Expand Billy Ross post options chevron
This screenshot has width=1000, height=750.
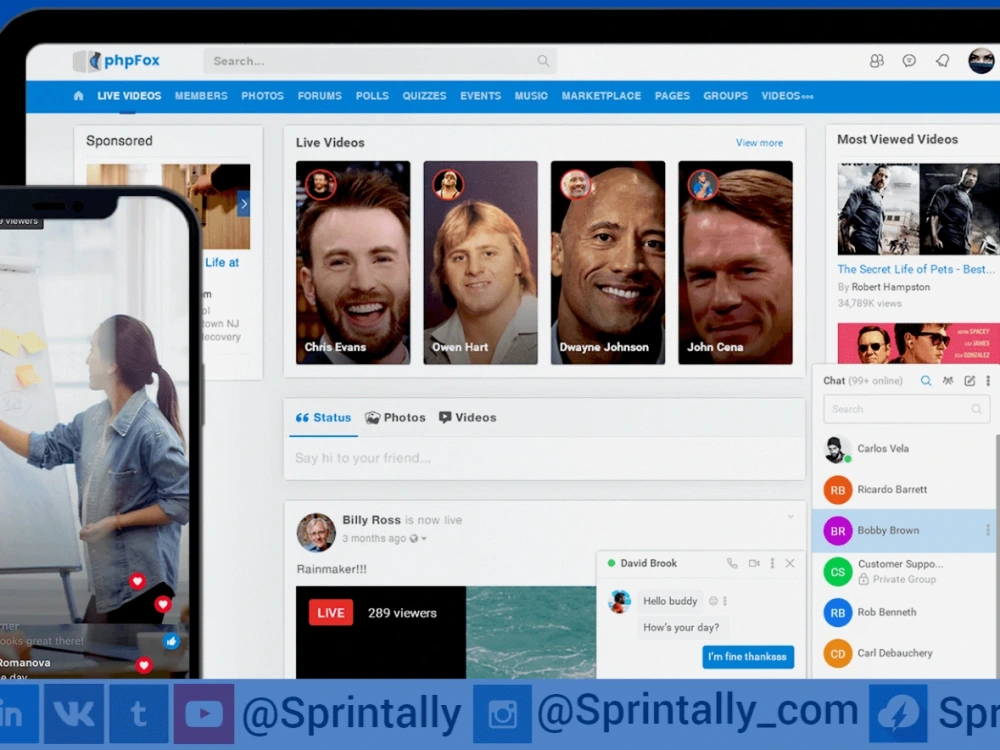click(791, 517)
